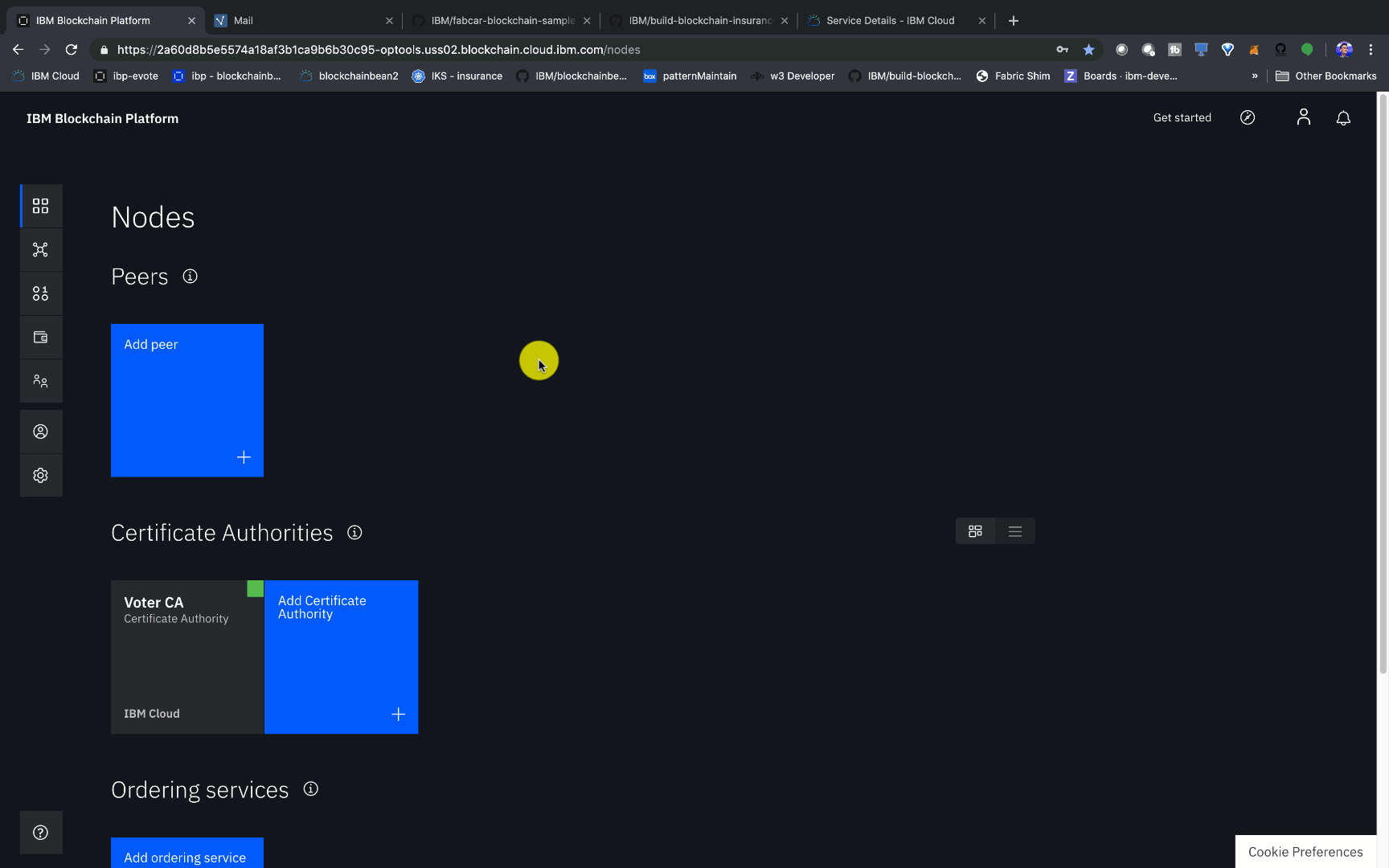
Task: Open the IBM Cloud bookmark
Action: [x=46, y=76]
